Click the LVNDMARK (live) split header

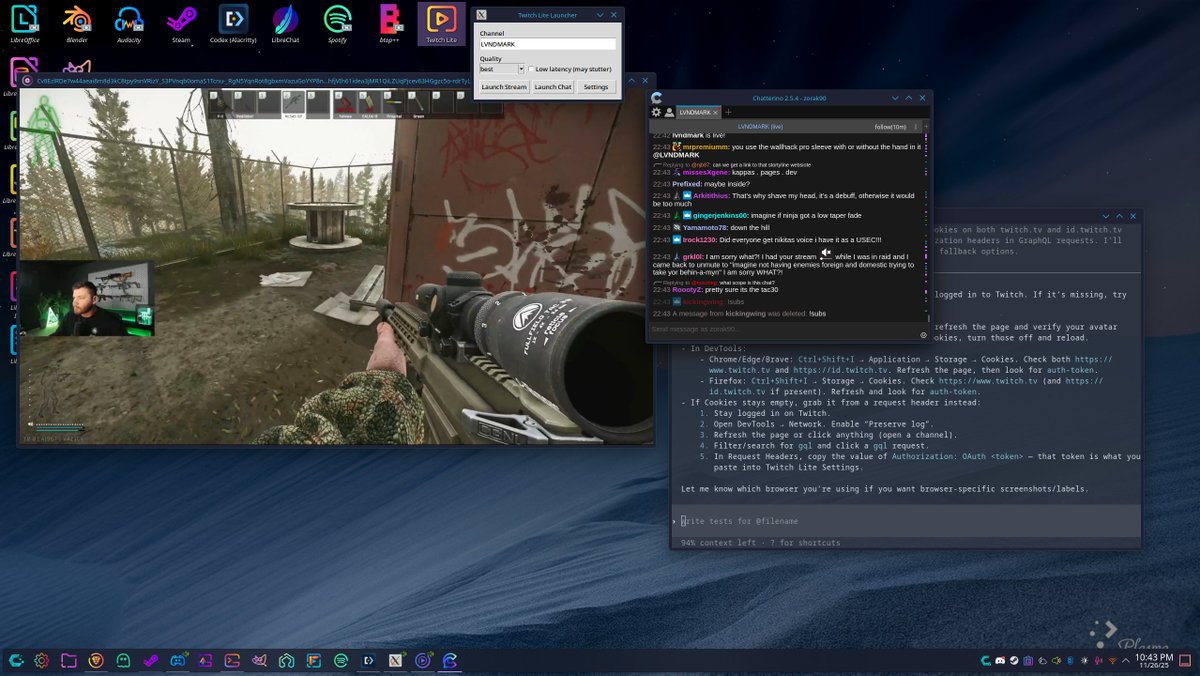760,127
